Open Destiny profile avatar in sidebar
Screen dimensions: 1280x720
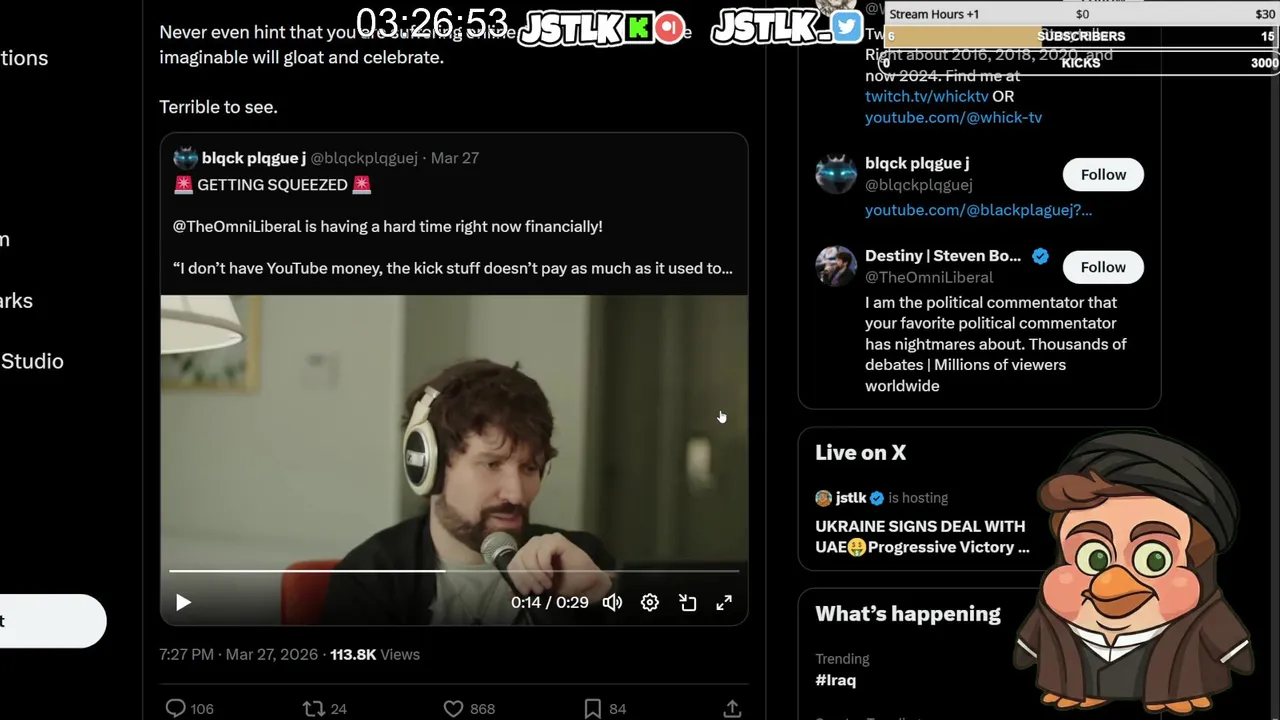(x=836, y=266)
